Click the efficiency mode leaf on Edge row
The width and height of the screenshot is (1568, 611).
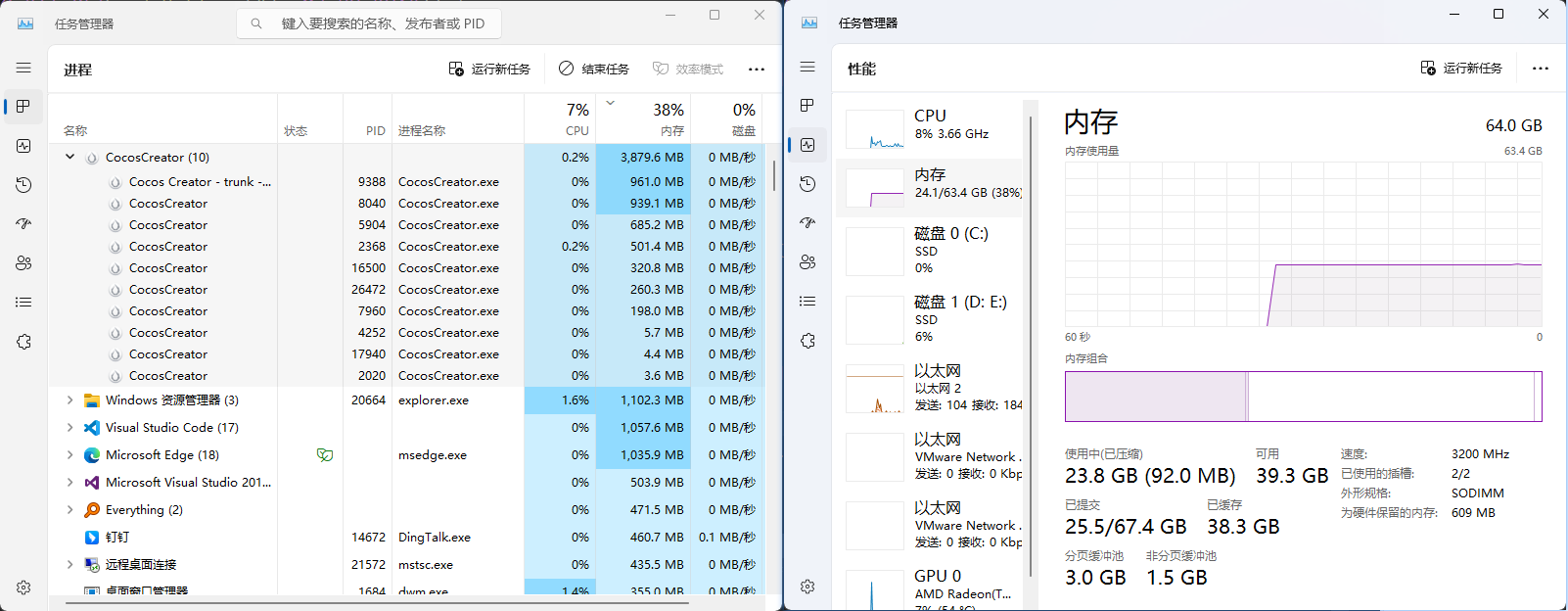[x=325, y=454]
